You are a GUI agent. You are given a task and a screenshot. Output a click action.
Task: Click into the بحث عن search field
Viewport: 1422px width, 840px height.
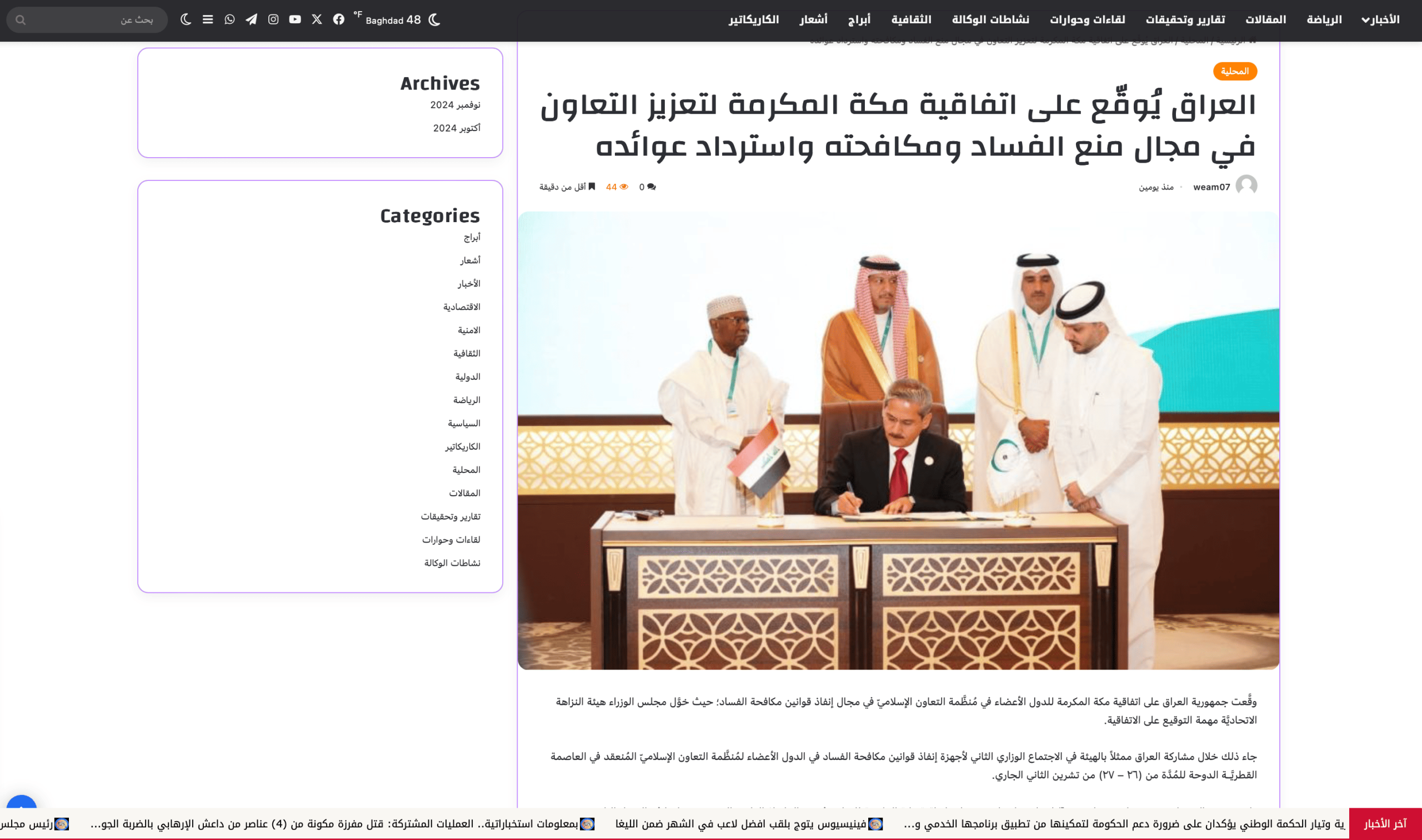91,20
